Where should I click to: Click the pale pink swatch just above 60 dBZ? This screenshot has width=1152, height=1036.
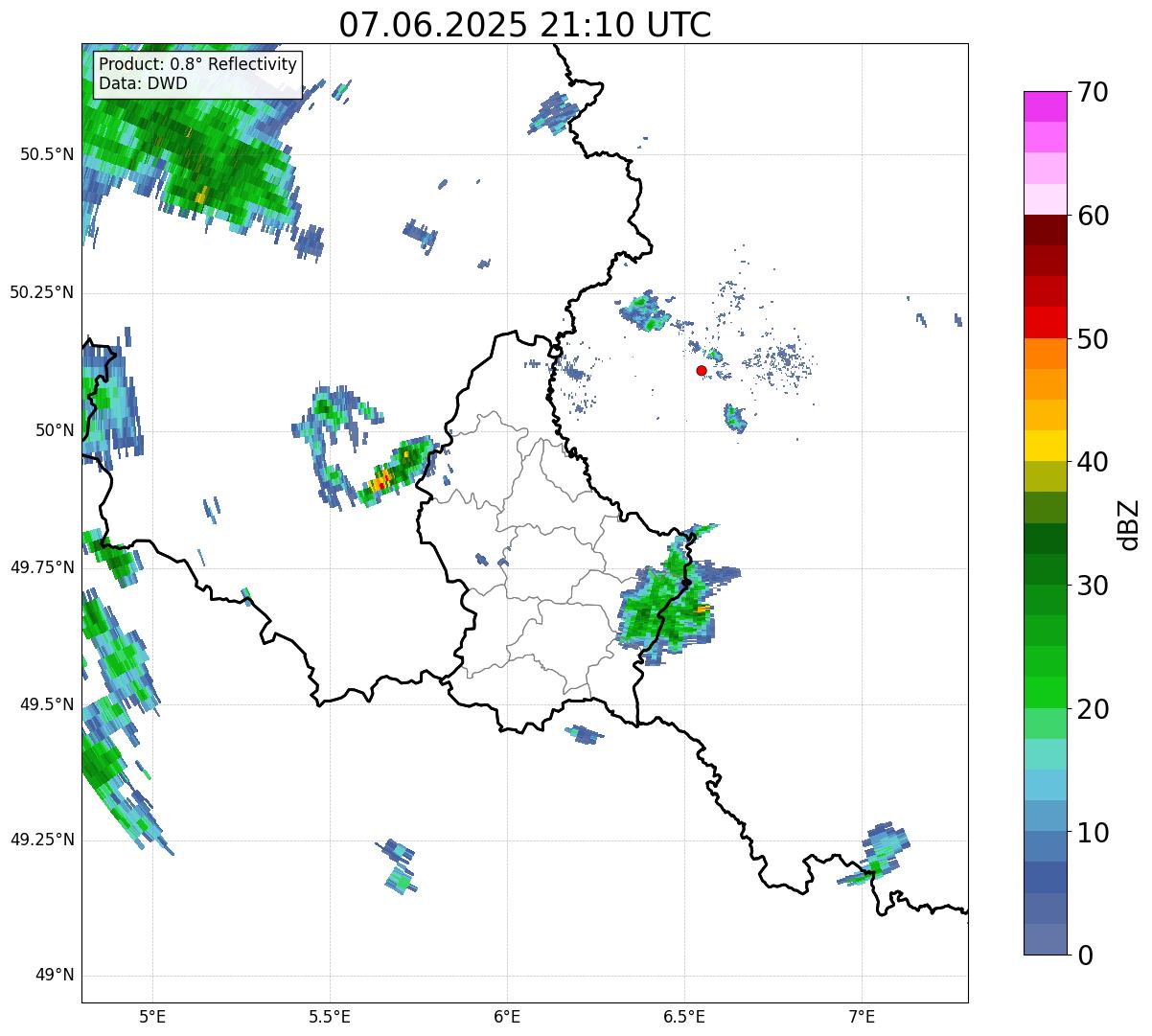tap(1045, 199)
